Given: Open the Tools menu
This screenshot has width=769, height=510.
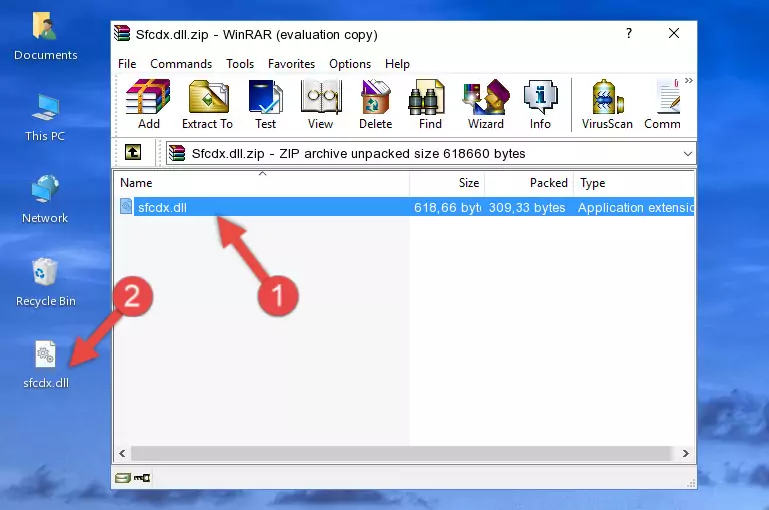Looking at the screenshot, I should coord(240,64).
